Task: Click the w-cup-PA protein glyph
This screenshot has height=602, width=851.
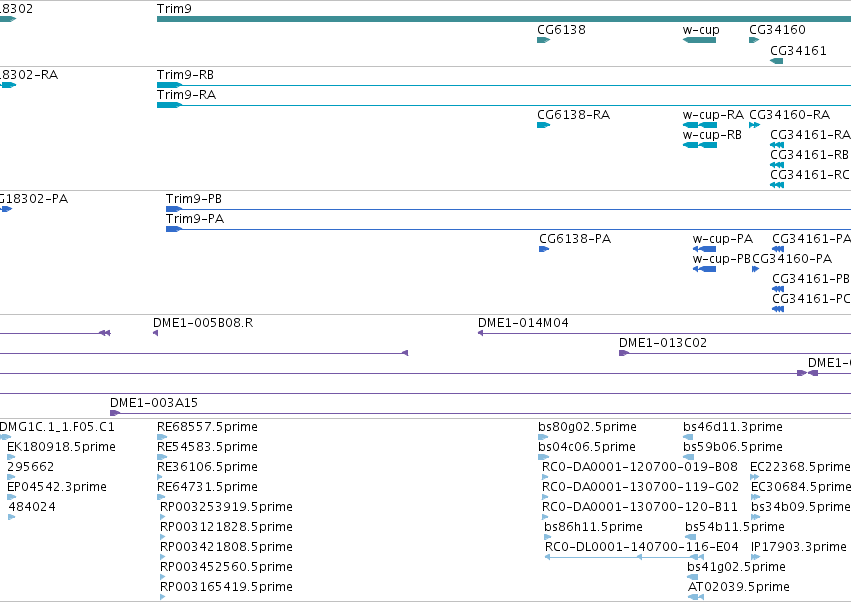Action: pyautogui.click(x=704, y=249)
